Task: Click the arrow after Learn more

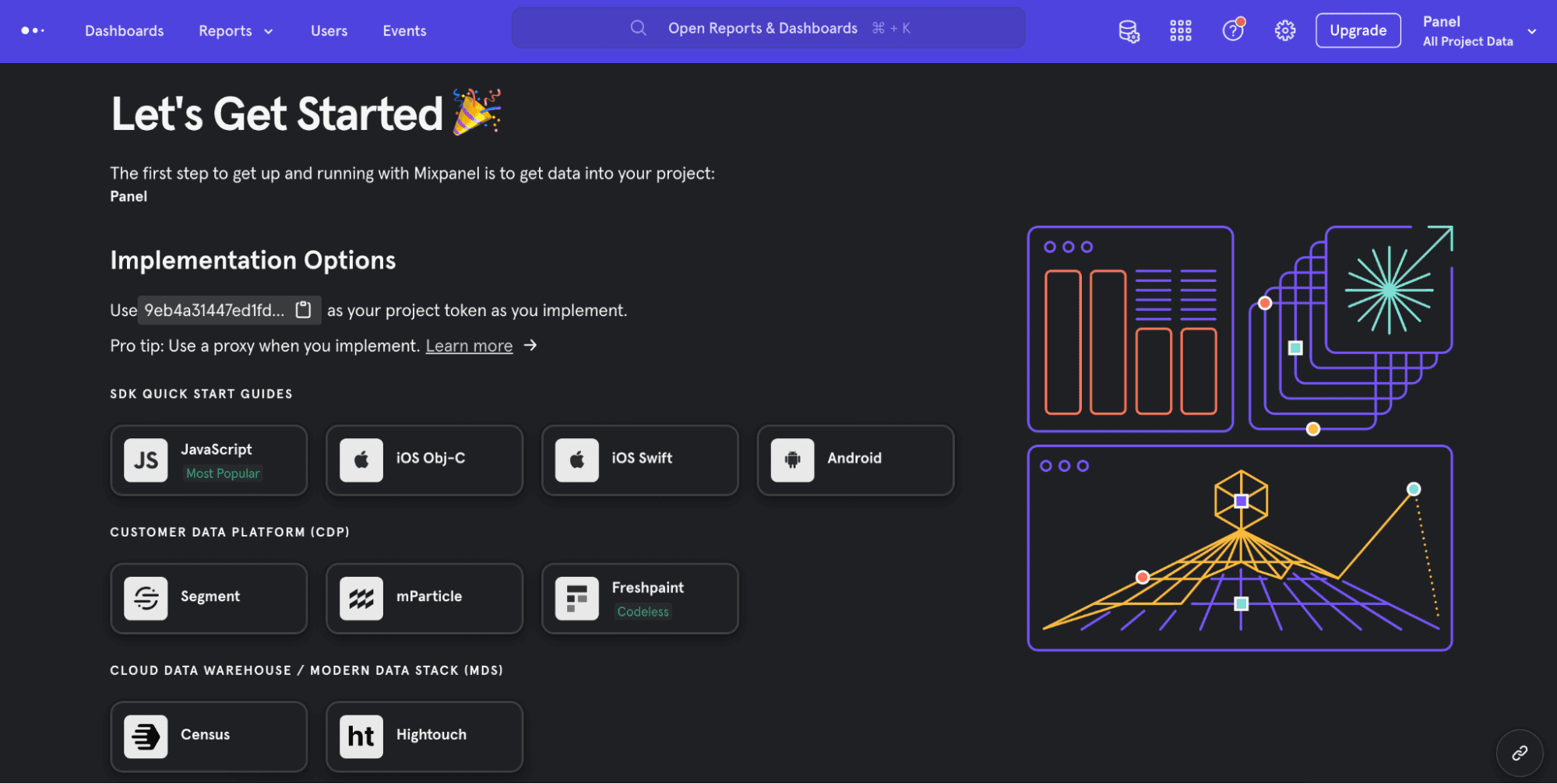Action: pos(530,345)
